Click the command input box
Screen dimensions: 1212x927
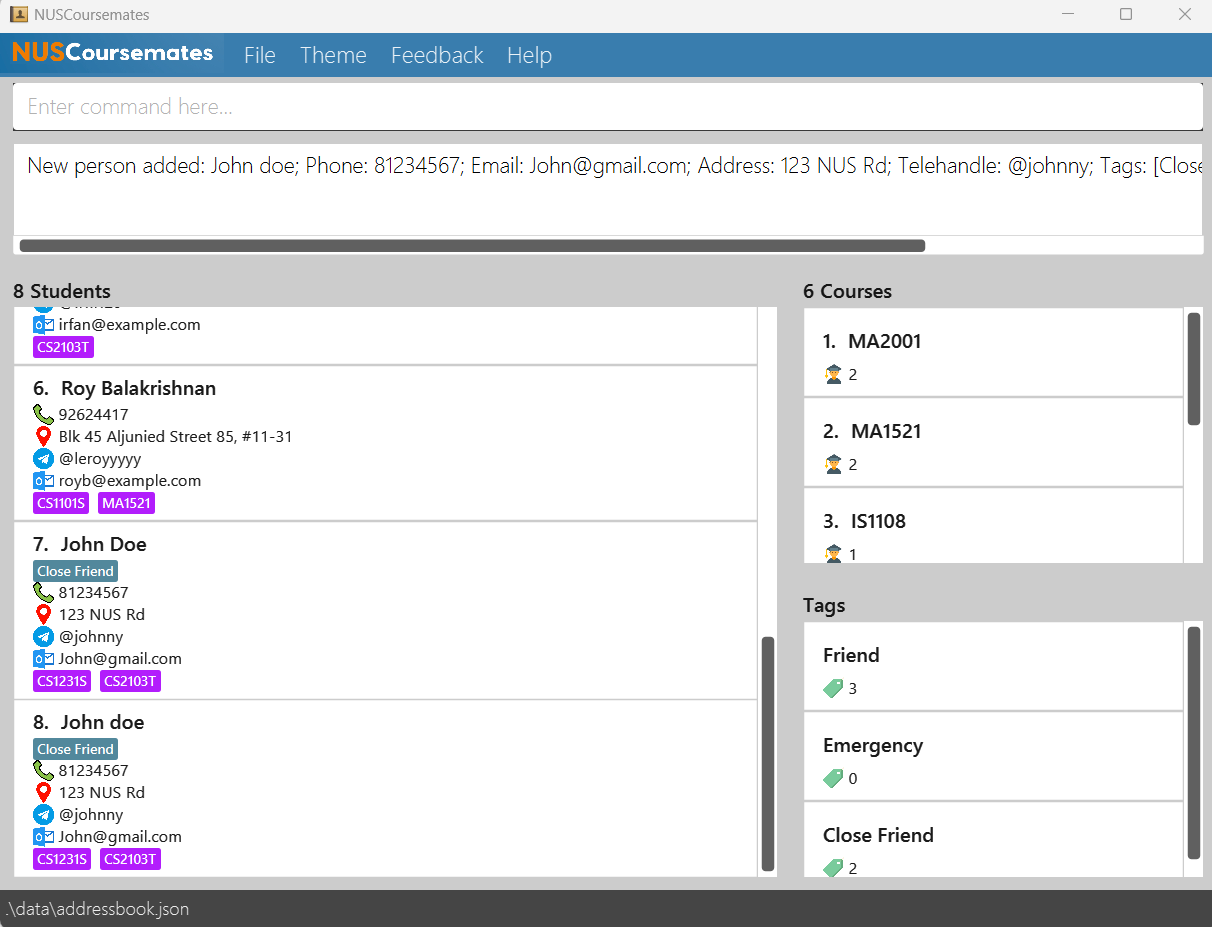tap(607, 107)
